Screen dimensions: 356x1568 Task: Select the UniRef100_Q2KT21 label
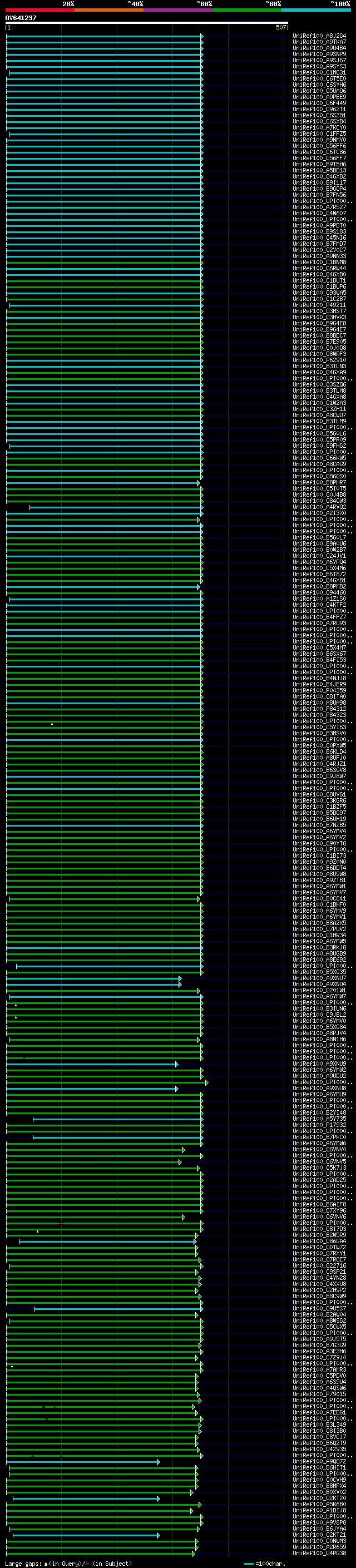point(319,1535)
